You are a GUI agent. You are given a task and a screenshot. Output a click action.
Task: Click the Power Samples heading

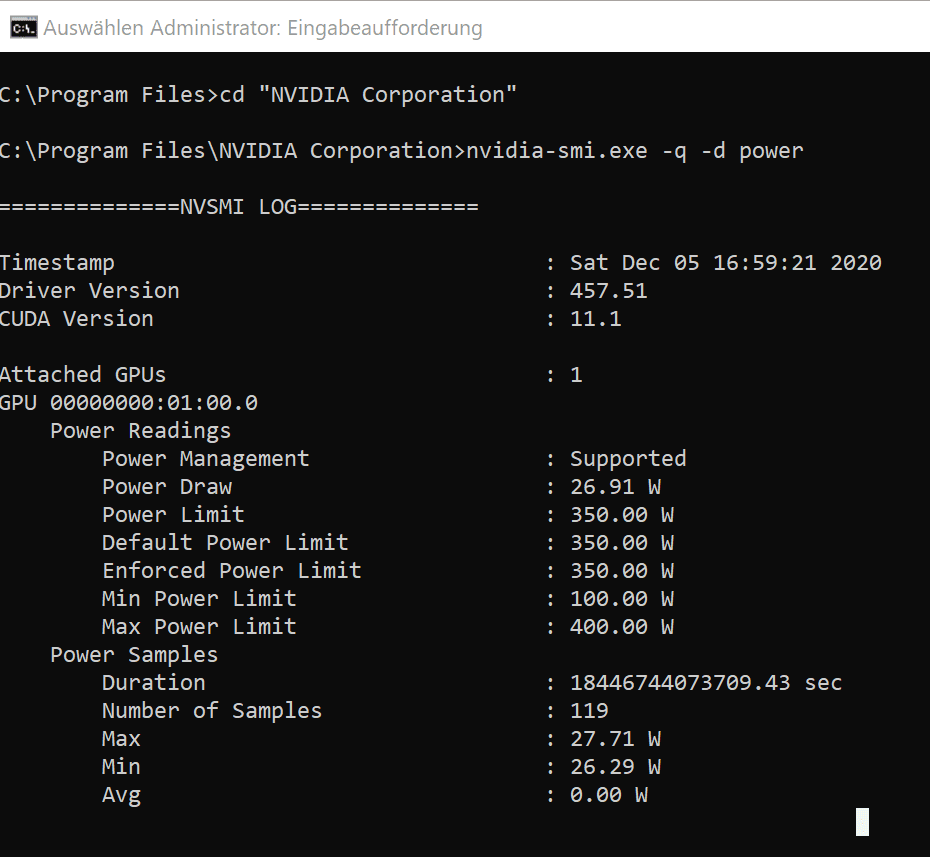tap(134, 655)
